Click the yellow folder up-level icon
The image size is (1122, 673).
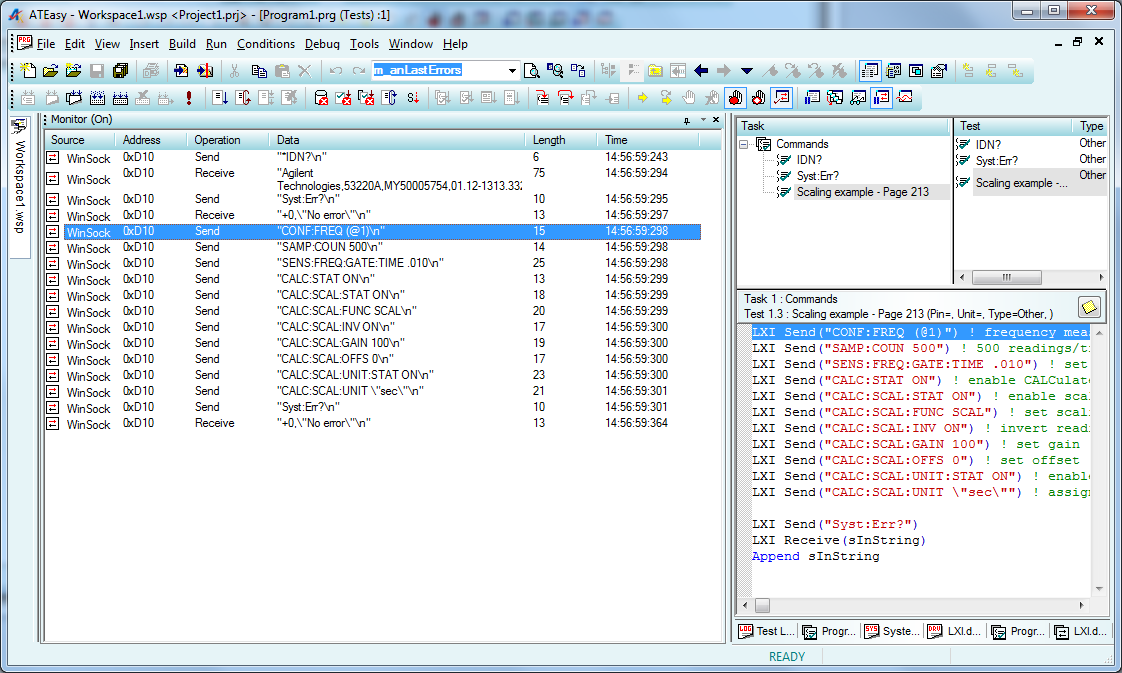pyautogui.click(x=655, y=70)
